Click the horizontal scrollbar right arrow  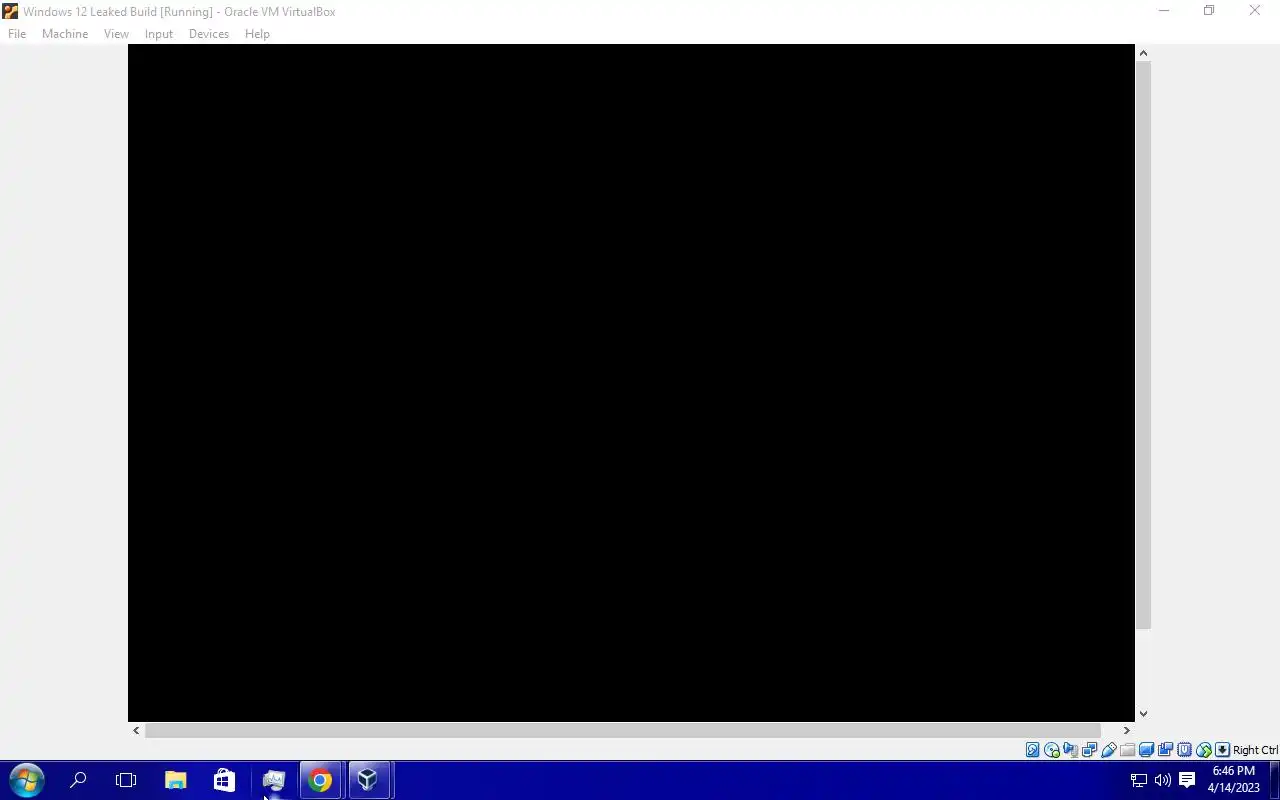(x=1126, y=731)
